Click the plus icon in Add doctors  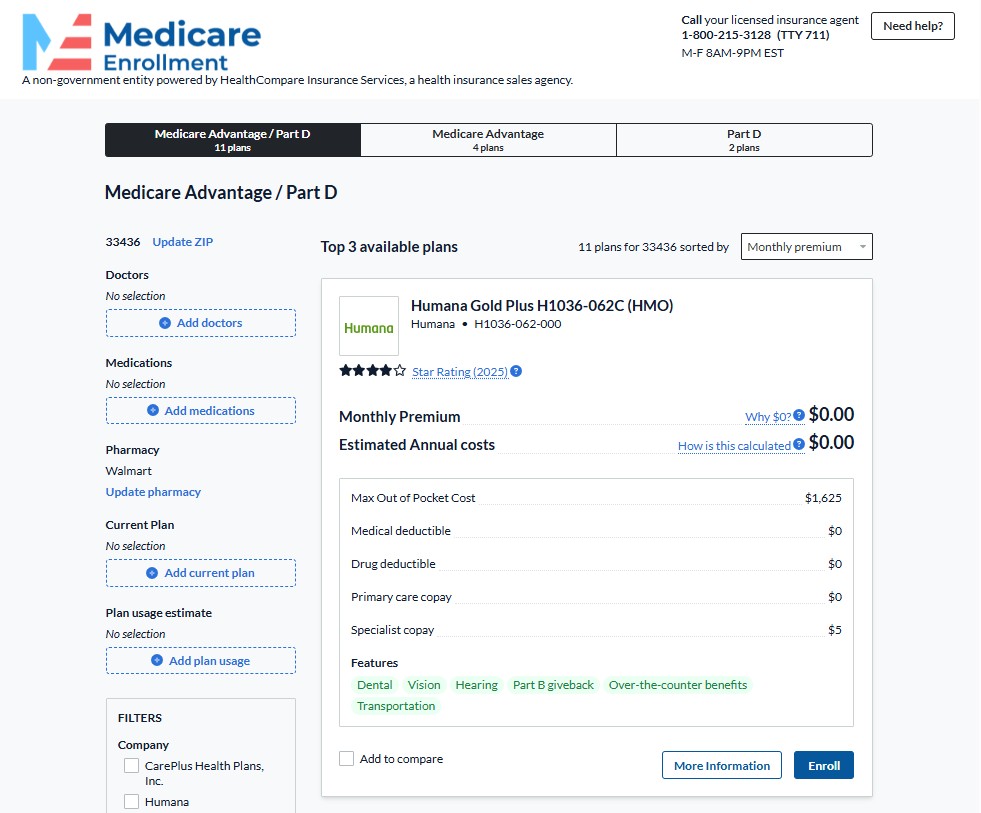point(165,323)
